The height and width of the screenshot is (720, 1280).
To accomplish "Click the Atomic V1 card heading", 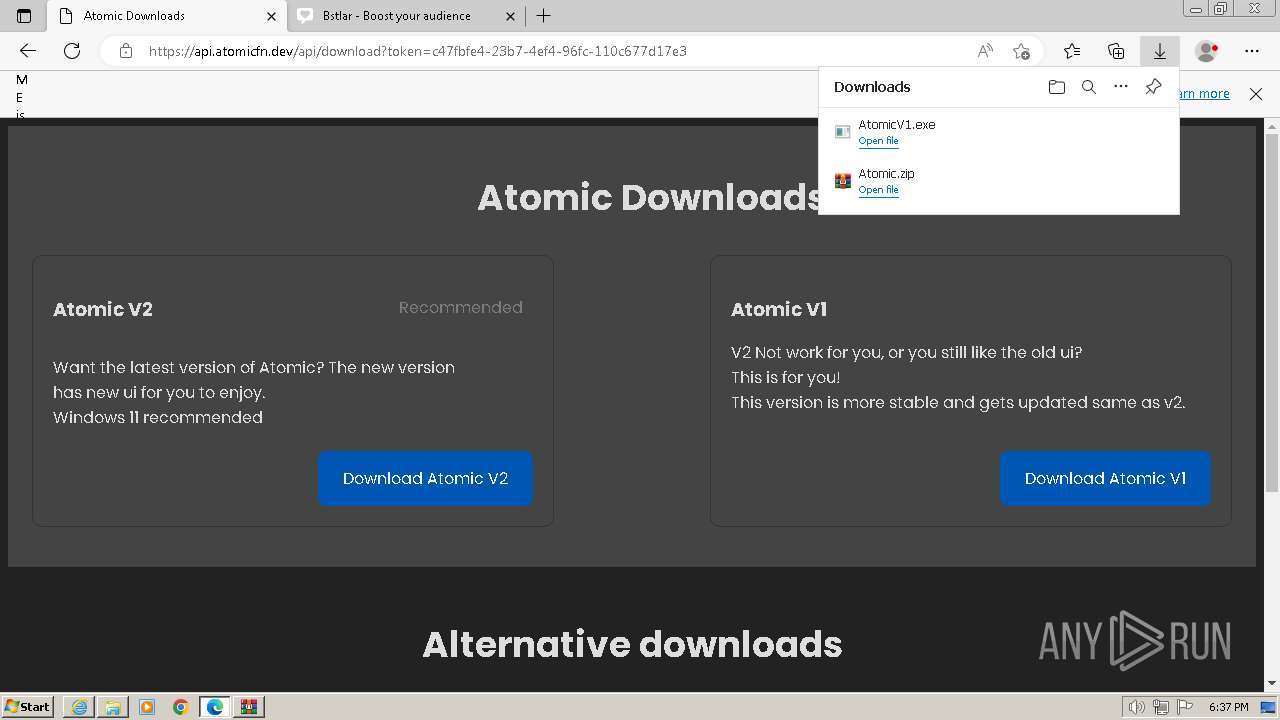I will [779, 309].
